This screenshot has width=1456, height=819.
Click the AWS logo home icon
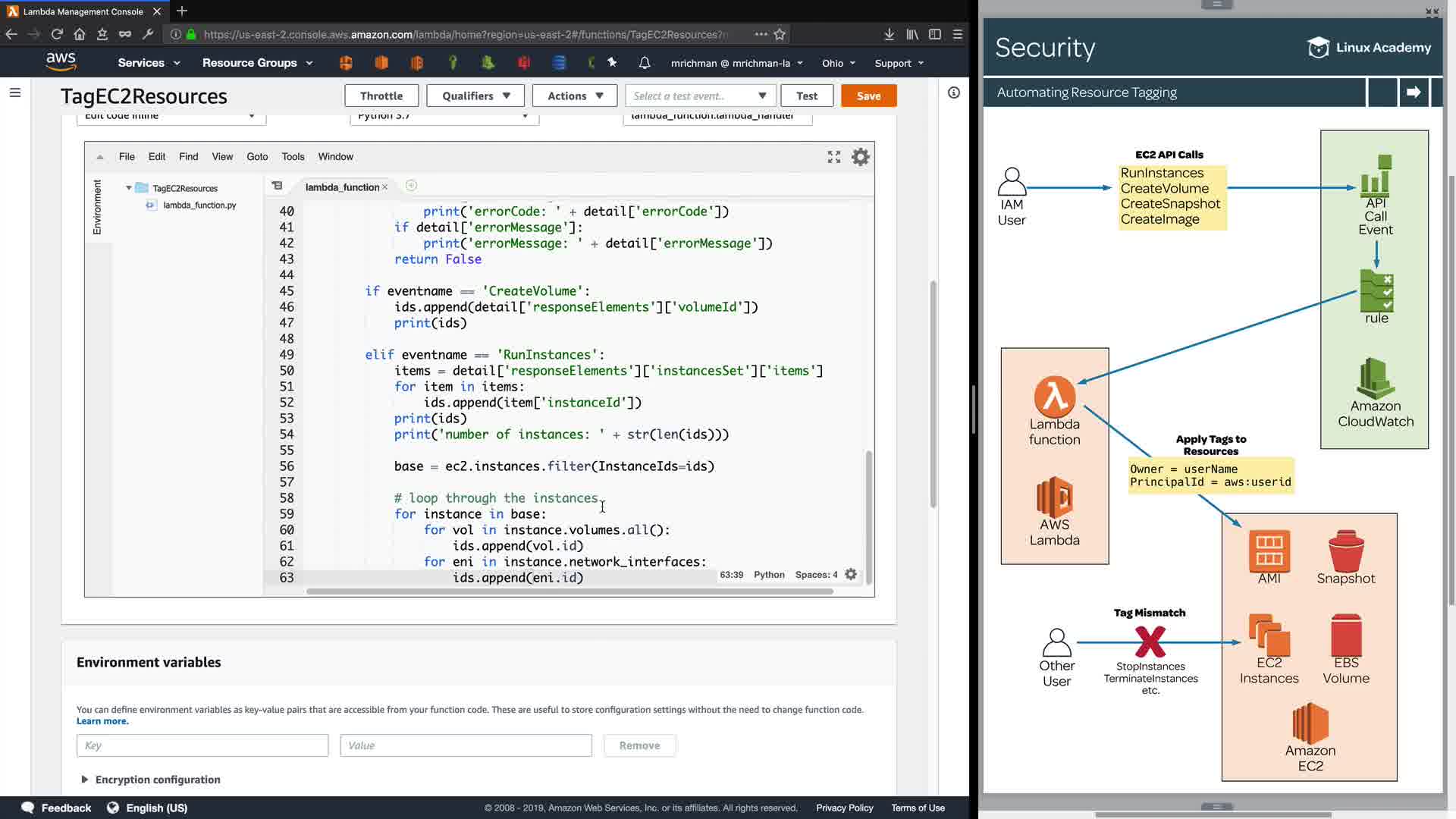61,61
